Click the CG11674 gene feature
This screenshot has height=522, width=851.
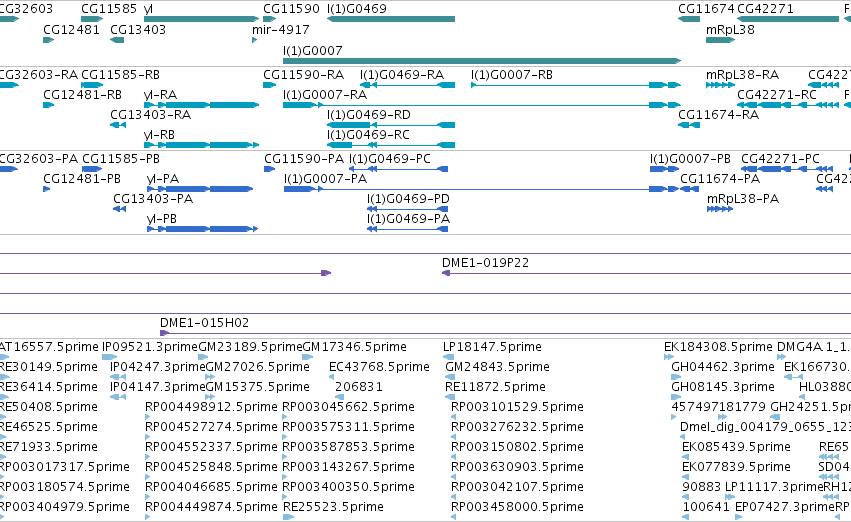[x=689, y=19]
